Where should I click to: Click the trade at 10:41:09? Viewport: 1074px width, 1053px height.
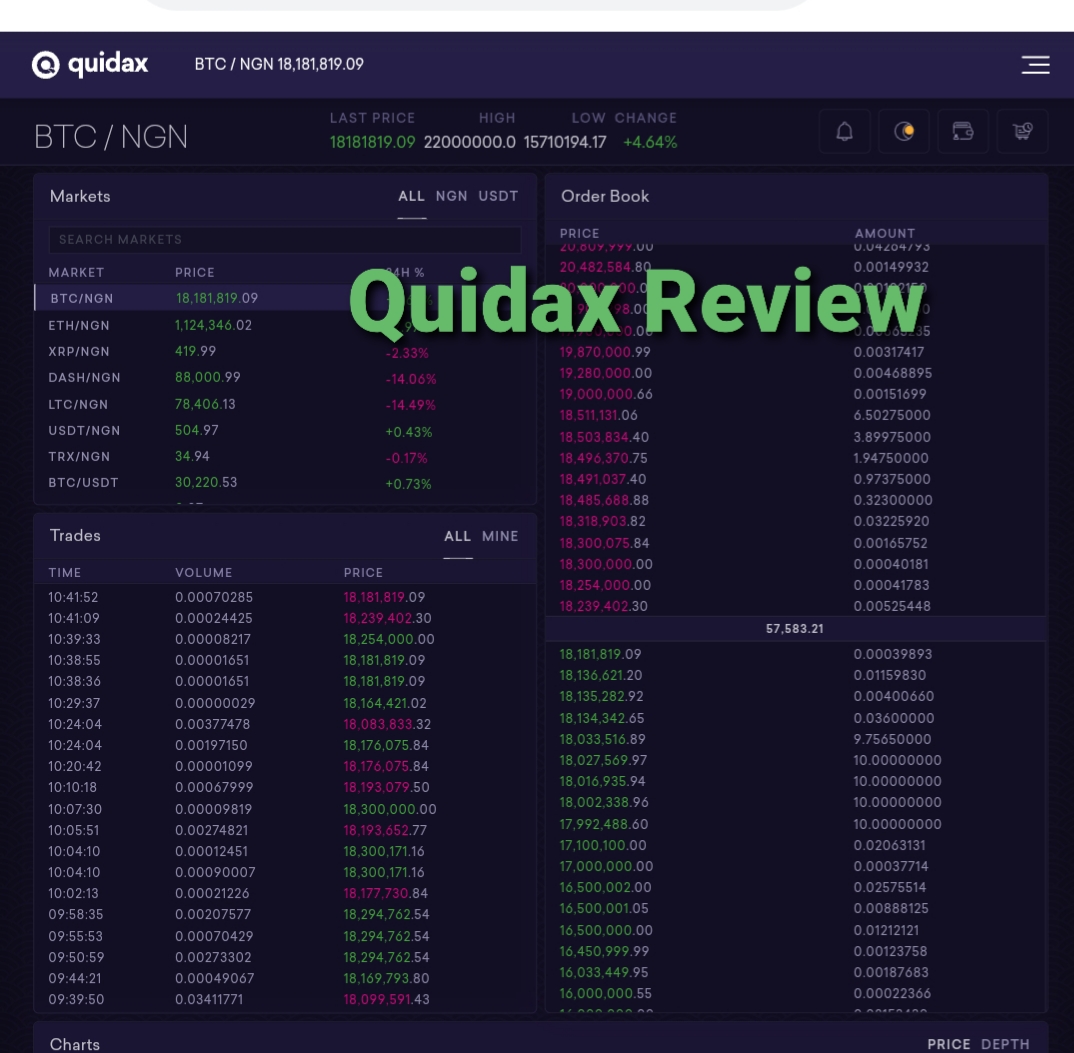(x=285, y=619)
